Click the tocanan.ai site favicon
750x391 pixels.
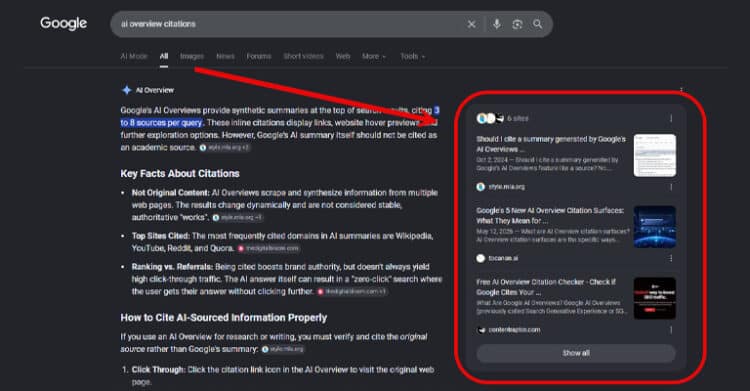[x=481, y=258]
